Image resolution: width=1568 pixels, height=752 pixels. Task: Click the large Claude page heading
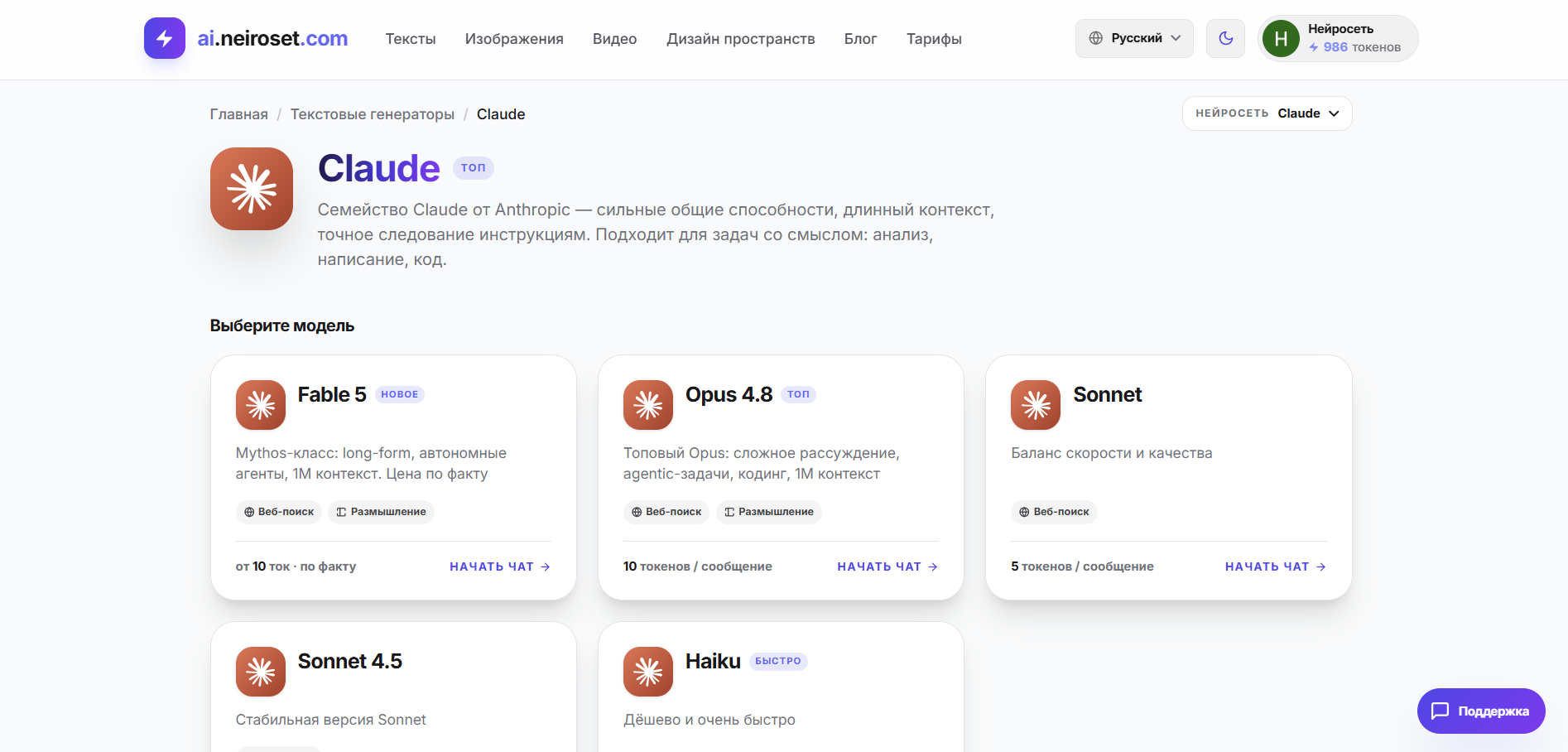(x=379, y=168)
